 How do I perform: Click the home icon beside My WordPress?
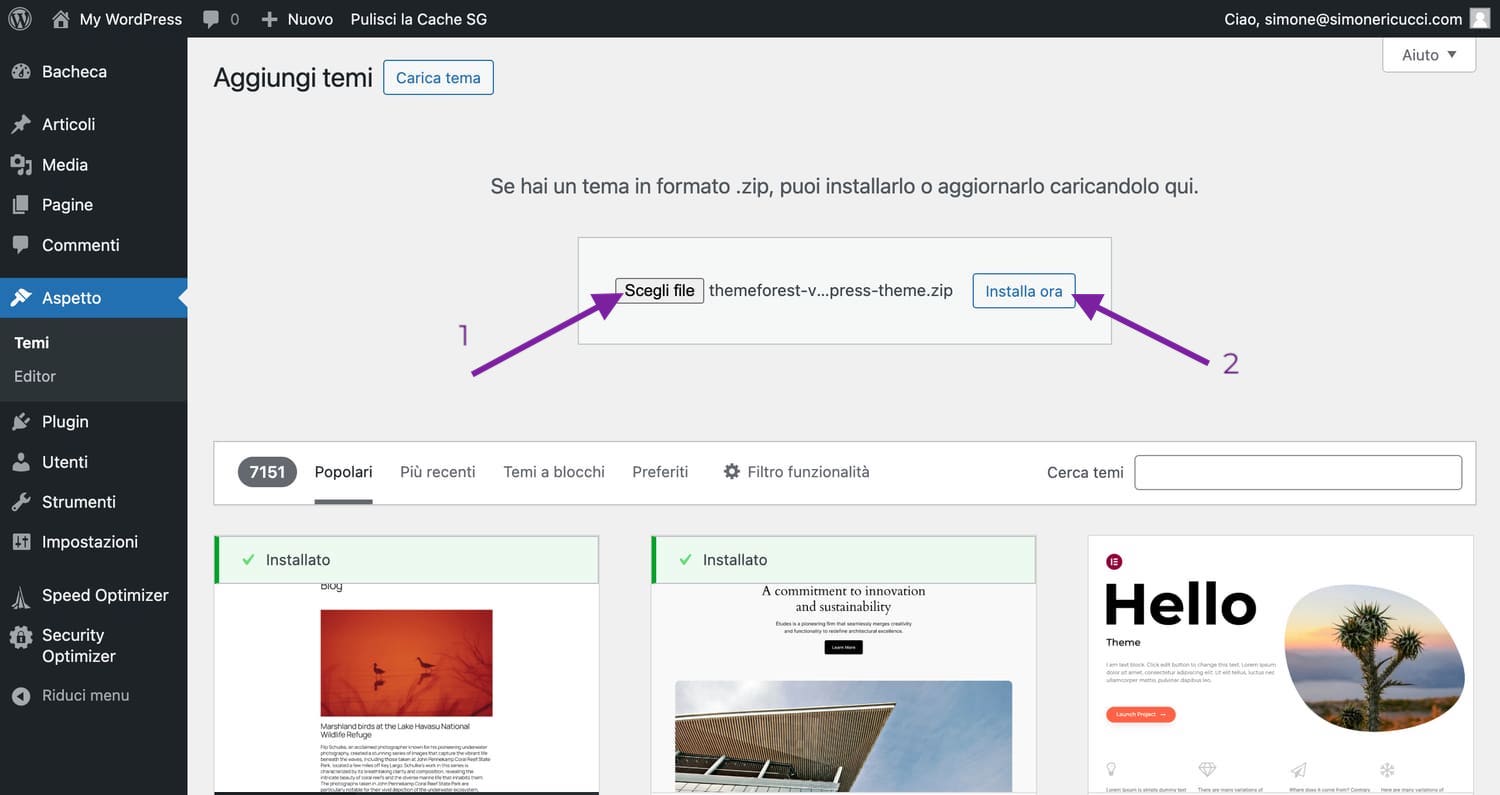[x=61, y=19]
